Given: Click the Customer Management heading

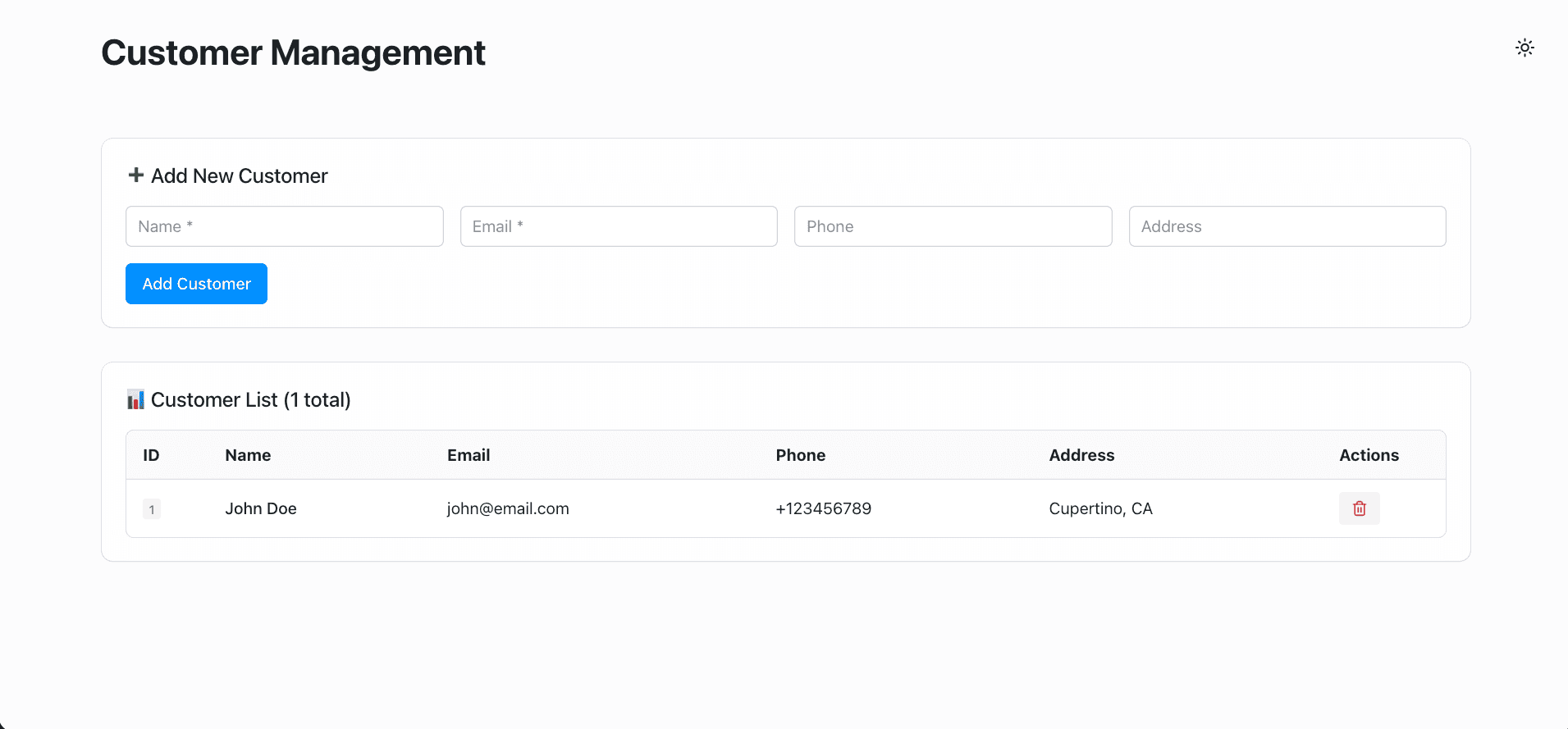Looking at the screenshot, I should click(x=293, y=53).
